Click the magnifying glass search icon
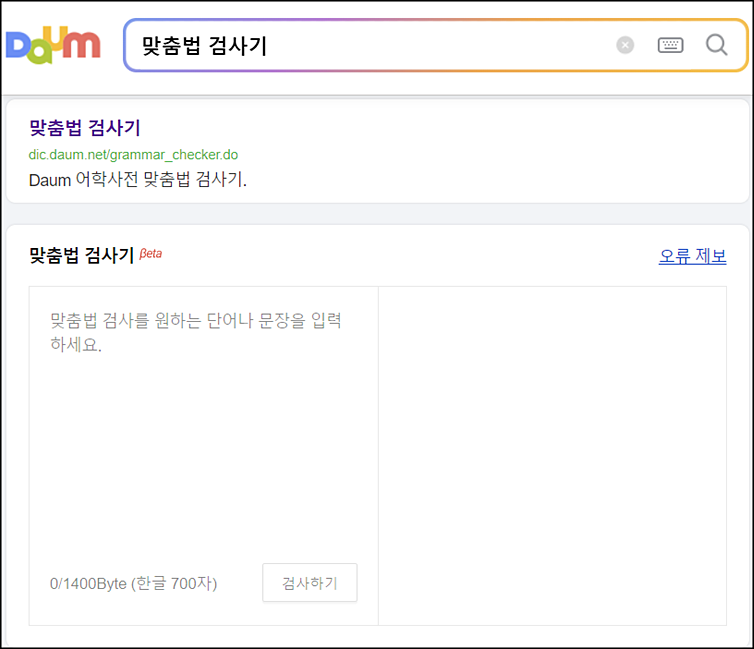Viewport: 754px width, 649px height. click(716, 45)
